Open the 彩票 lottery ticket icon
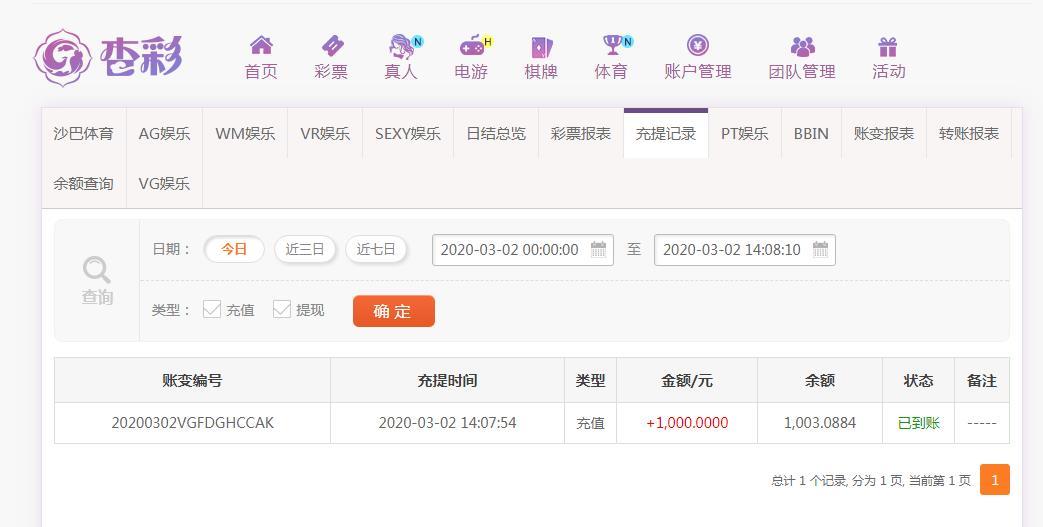This screenshot has height=527, width=1043. click(x=331, y=46)
